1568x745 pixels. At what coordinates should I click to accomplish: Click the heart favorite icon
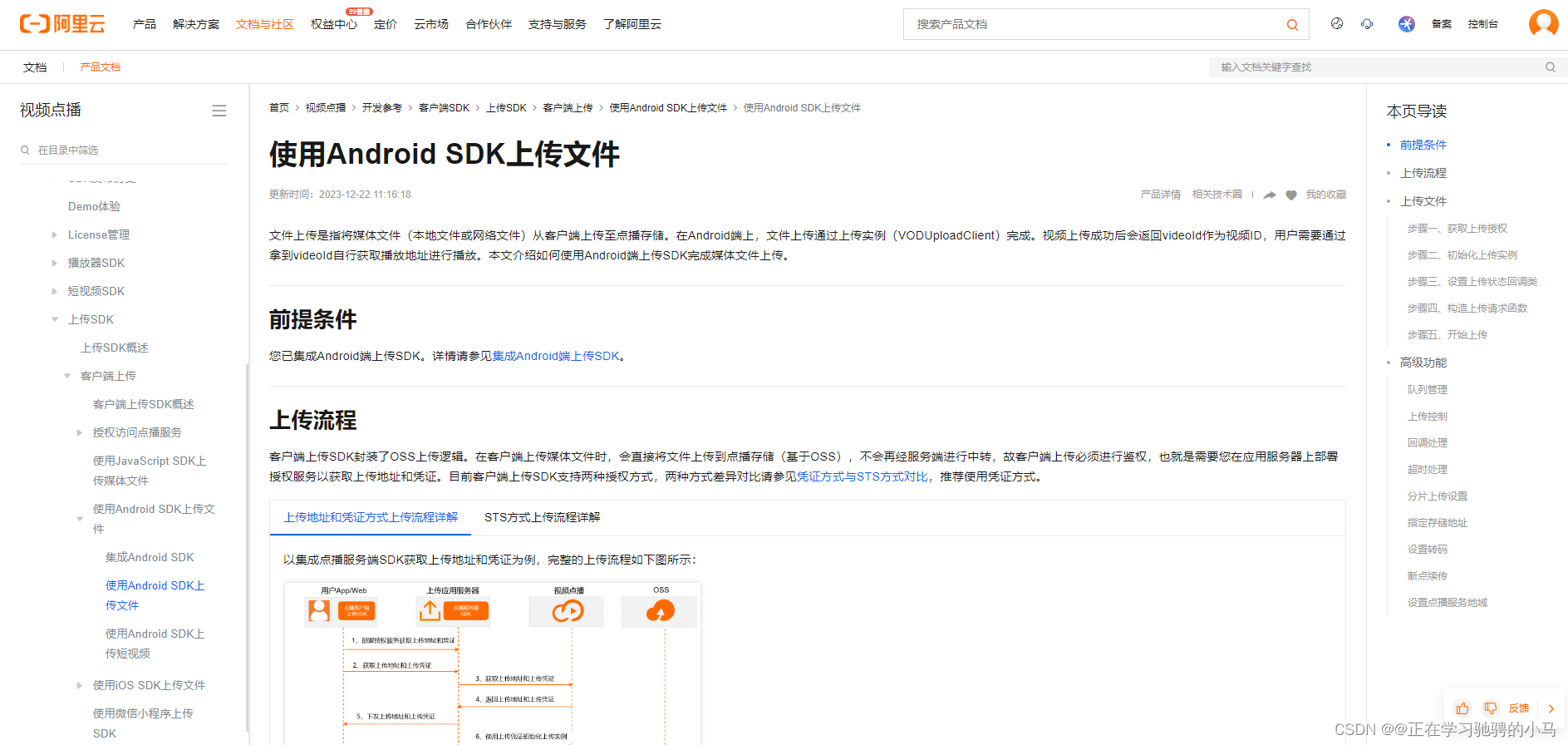click(x=1291, y=195)
